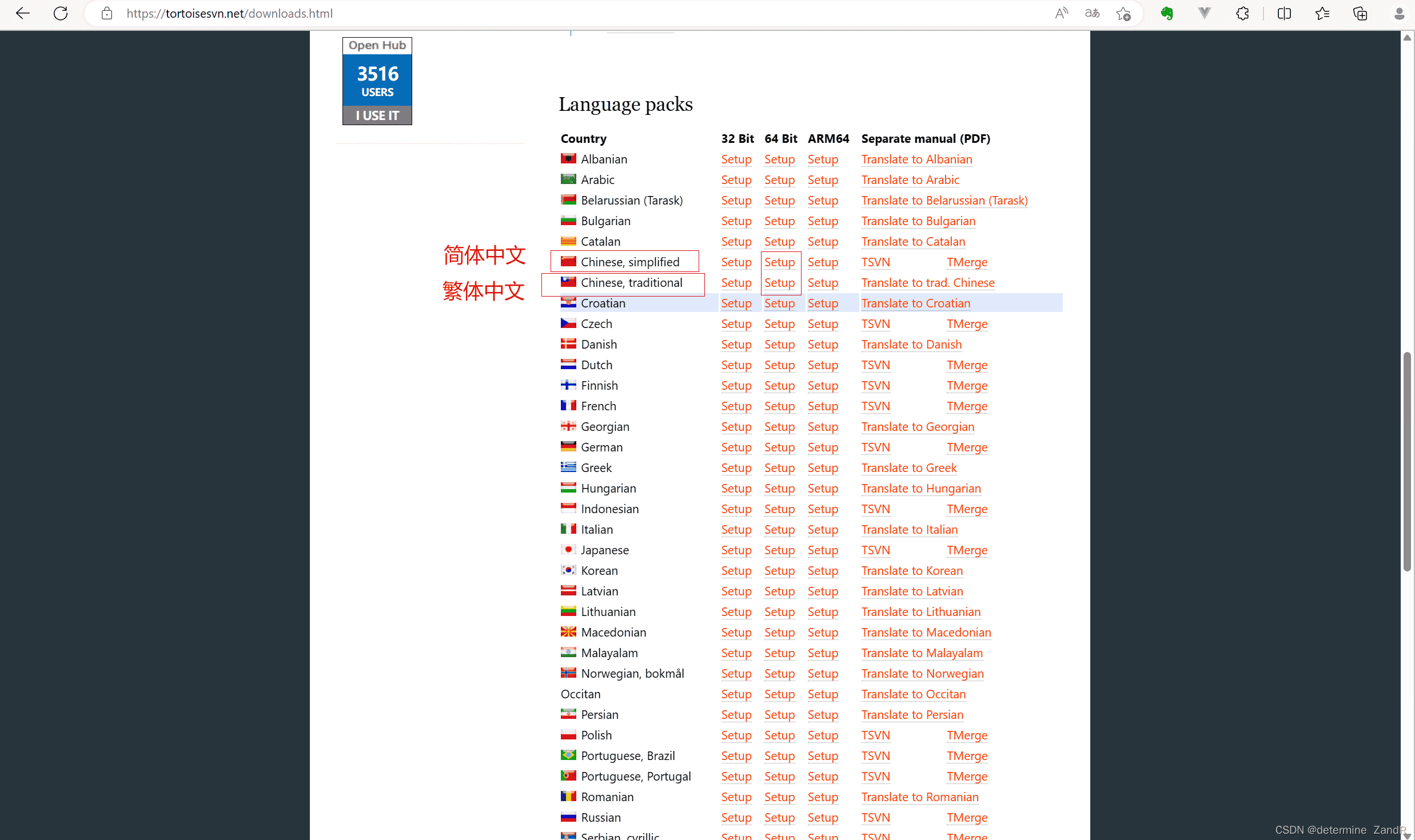The image size is (1415, 840).
Task: Add this page to favorites
Action: pyautogui.click(x=1122, y=13)
